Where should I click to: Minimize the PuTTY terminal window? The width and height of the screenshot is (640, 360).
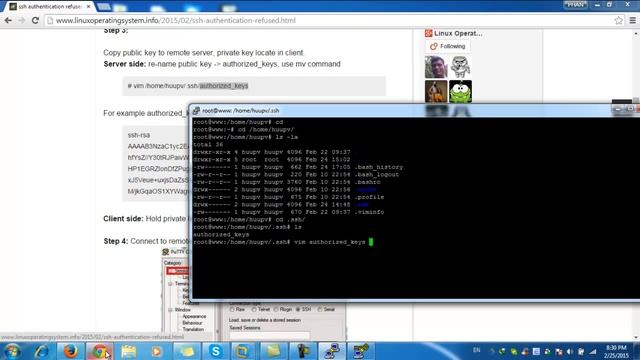(618, 109)
